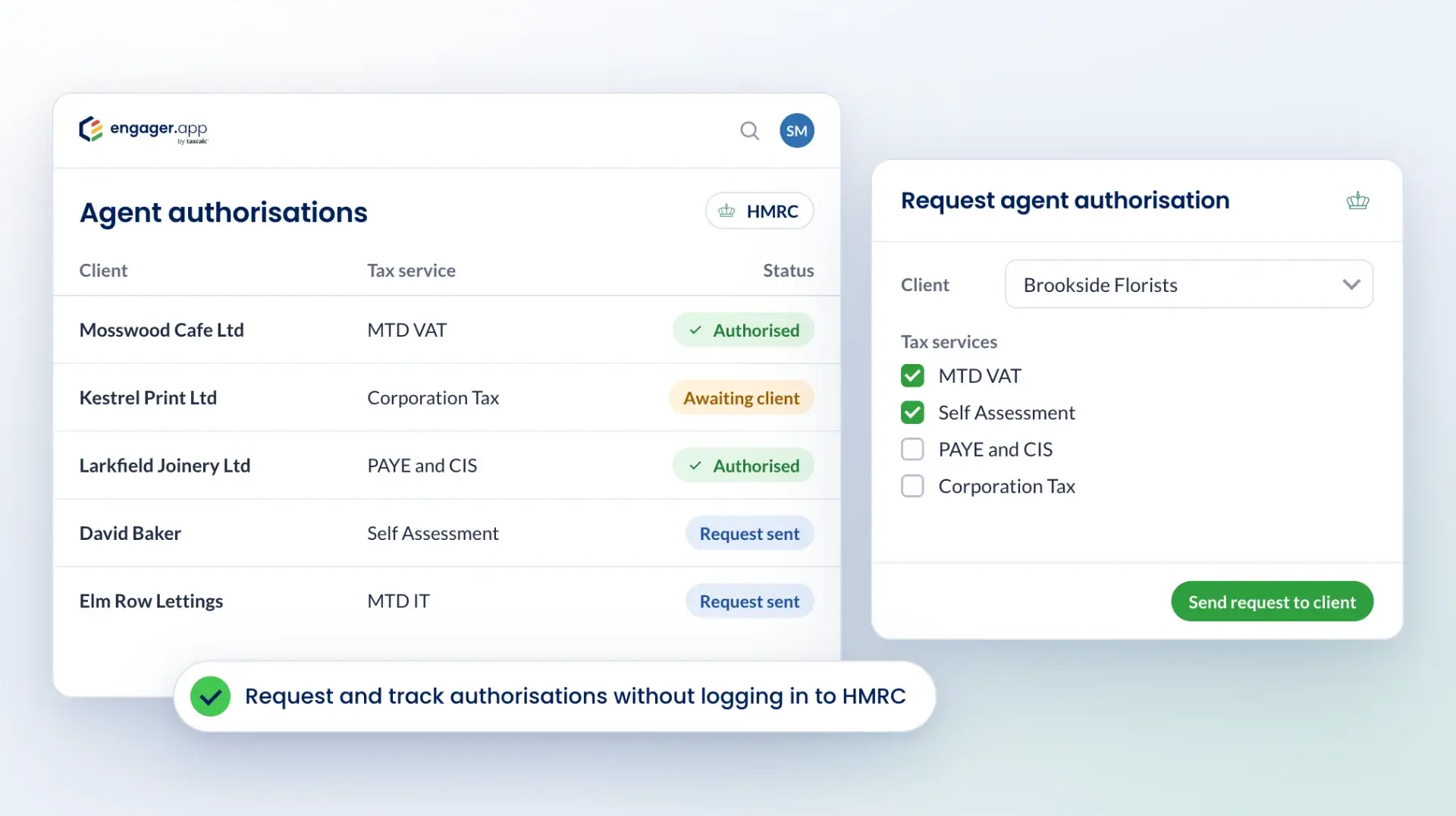Click Request sent badge for Elm Row Lettings
The image size is (1456, 816).
[x=749, y=601]
